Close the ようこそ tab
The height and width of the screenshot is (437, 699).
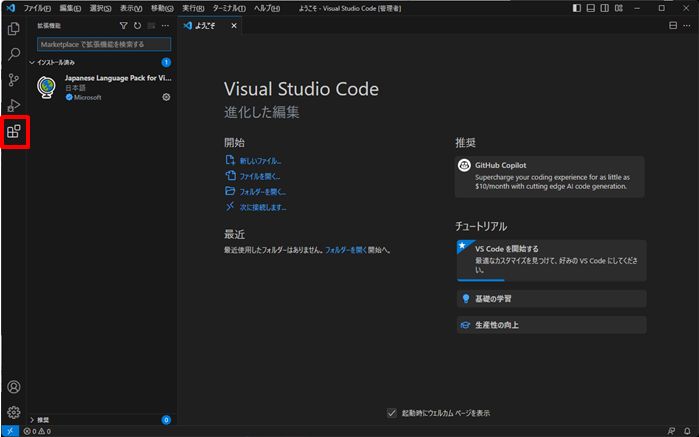pyautogui.click(x=234, y=26)
